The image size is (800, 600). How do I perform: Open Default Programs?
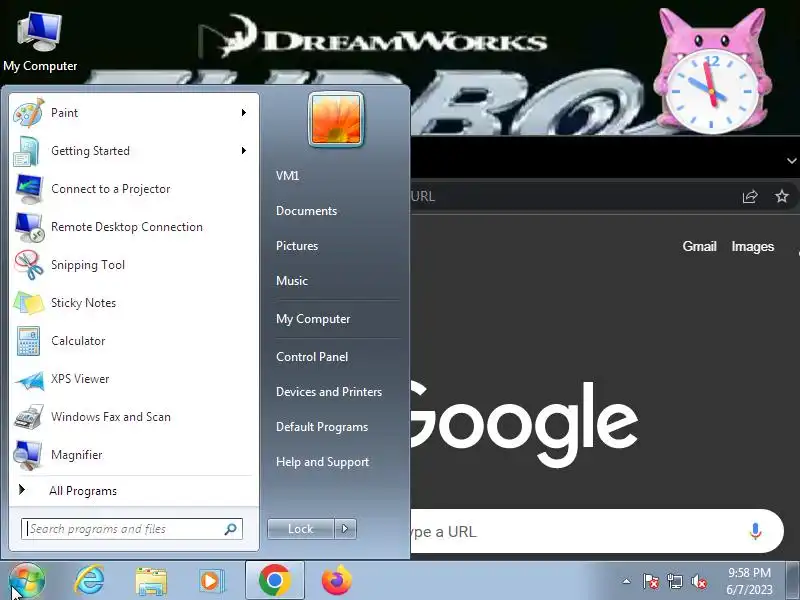[322, 427]
